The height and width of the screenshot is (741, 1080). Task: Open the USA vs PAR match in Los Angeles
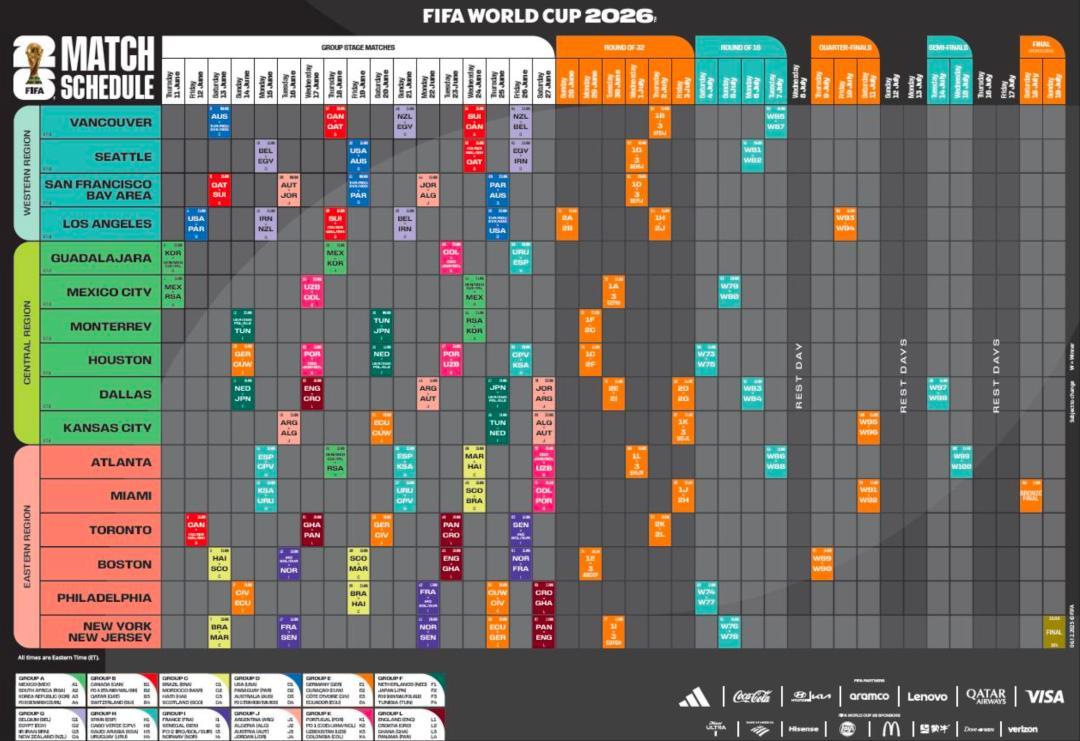[196, 224]
